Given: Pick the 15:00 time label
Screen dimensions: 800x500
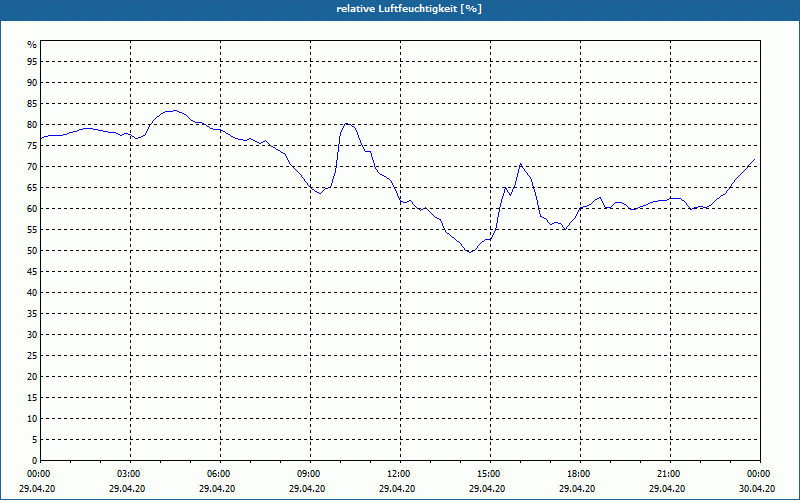Looking at the screenshot, I should pyautogui.click(x=488, y=474).
